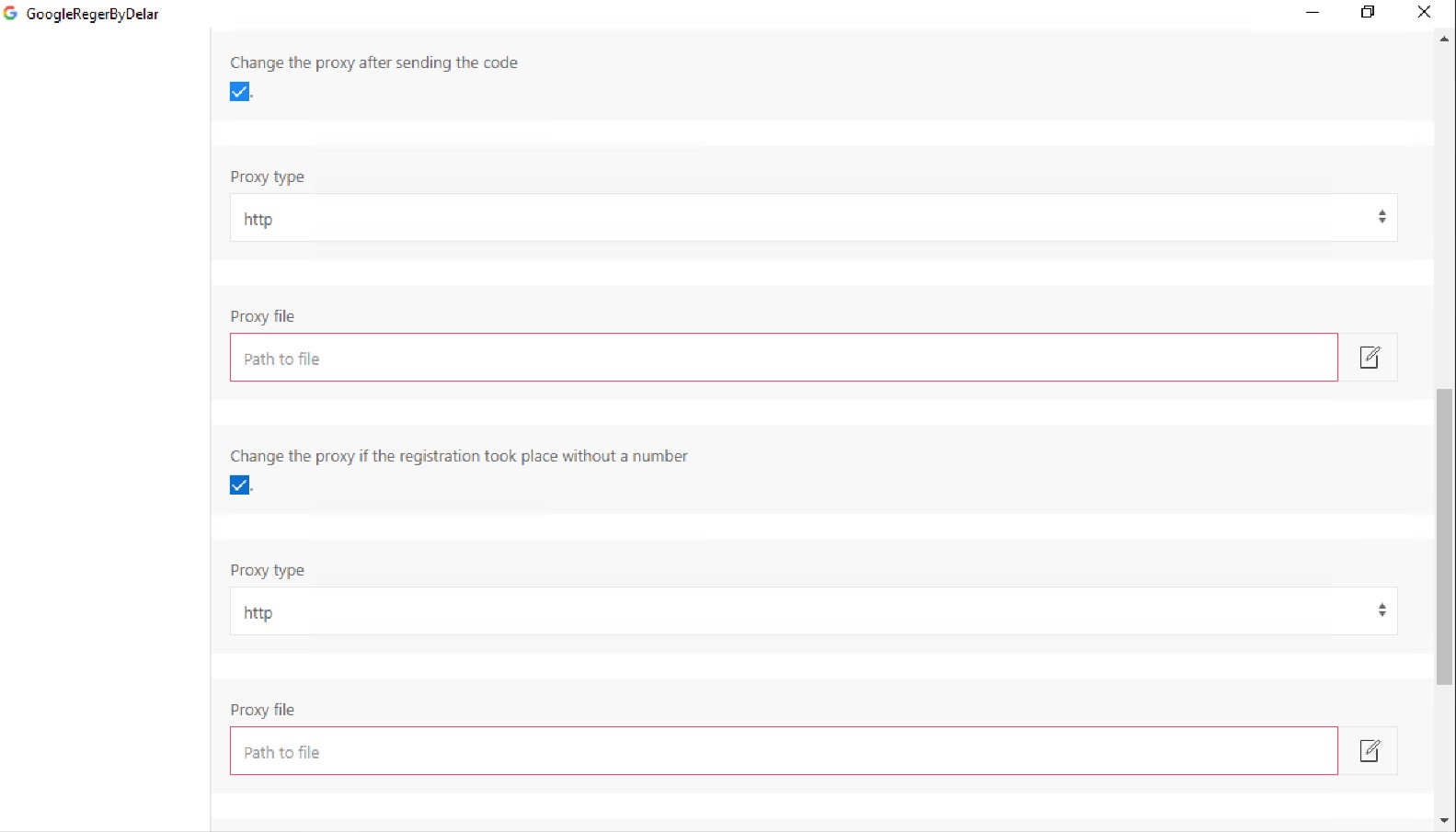Uncheck 'Change the proxy after sending the code'
This screenshot has height=832, width=1456.
pyautogui.click(x=239, y=92)
